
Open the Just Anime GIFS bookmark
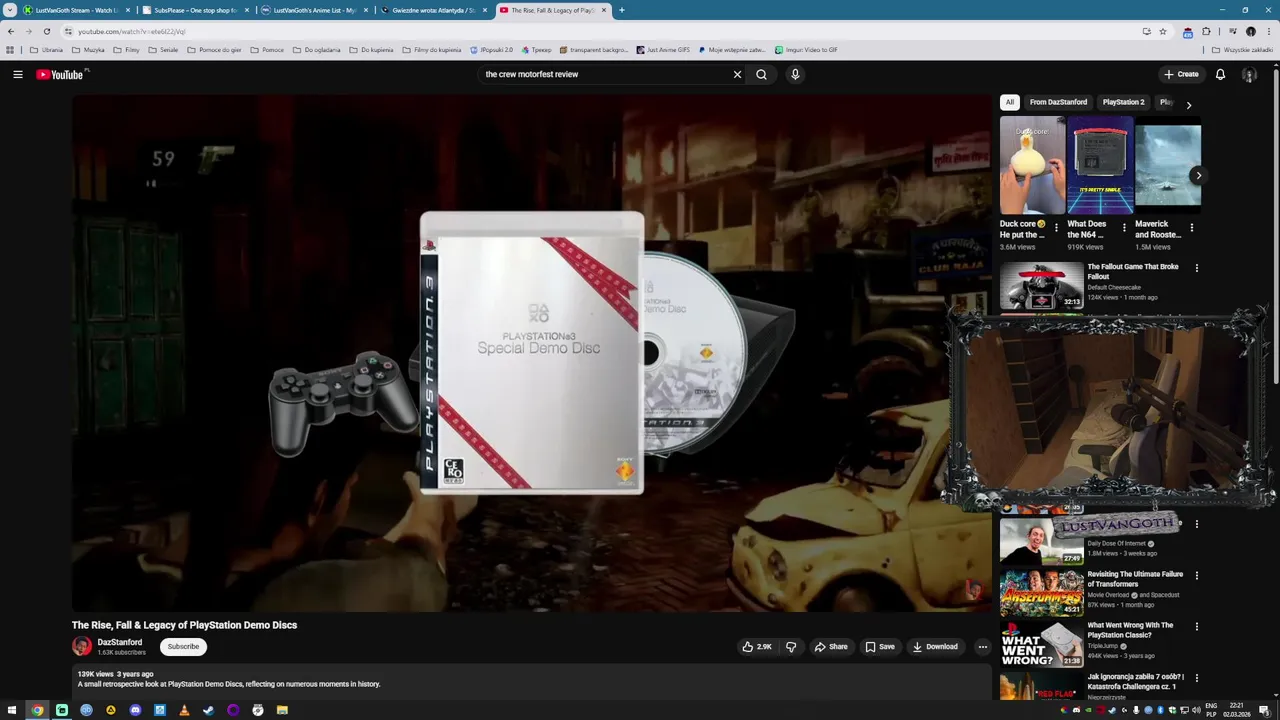click(x=663, y=49)
